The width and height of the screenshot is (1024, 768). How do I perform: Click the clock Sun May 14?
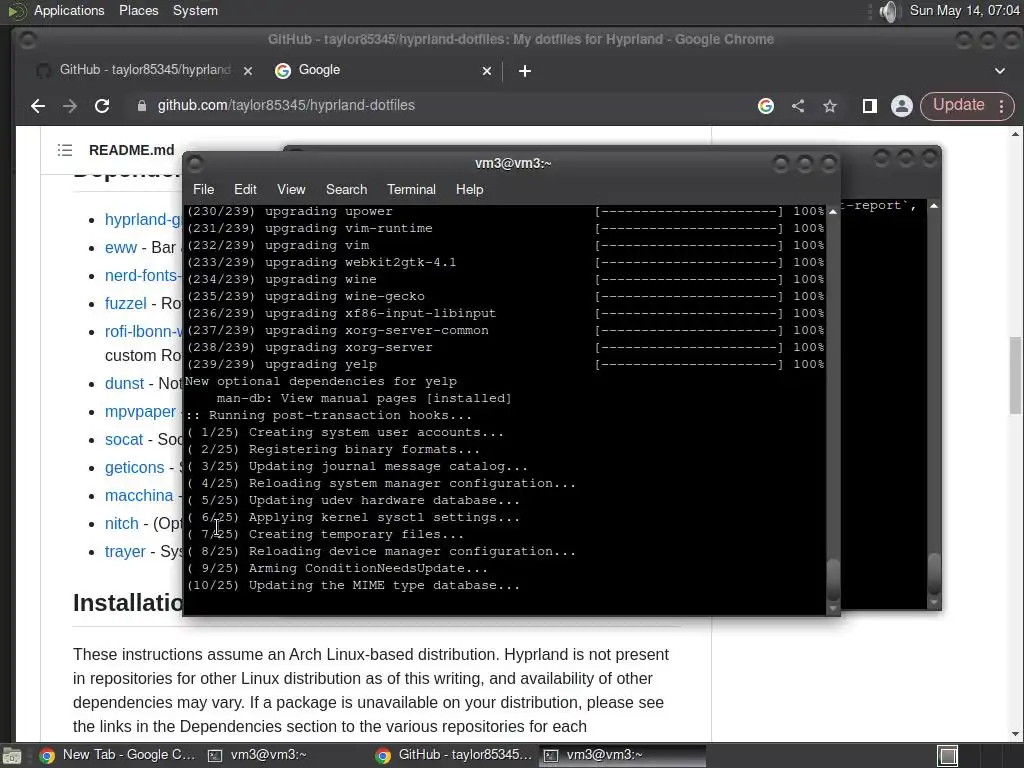pyautogui.click(x=965, y=10)
